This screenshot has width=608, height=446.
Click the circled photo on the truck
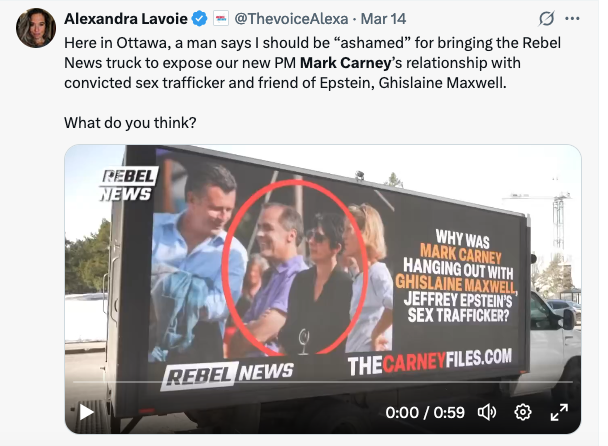[295, 268]
